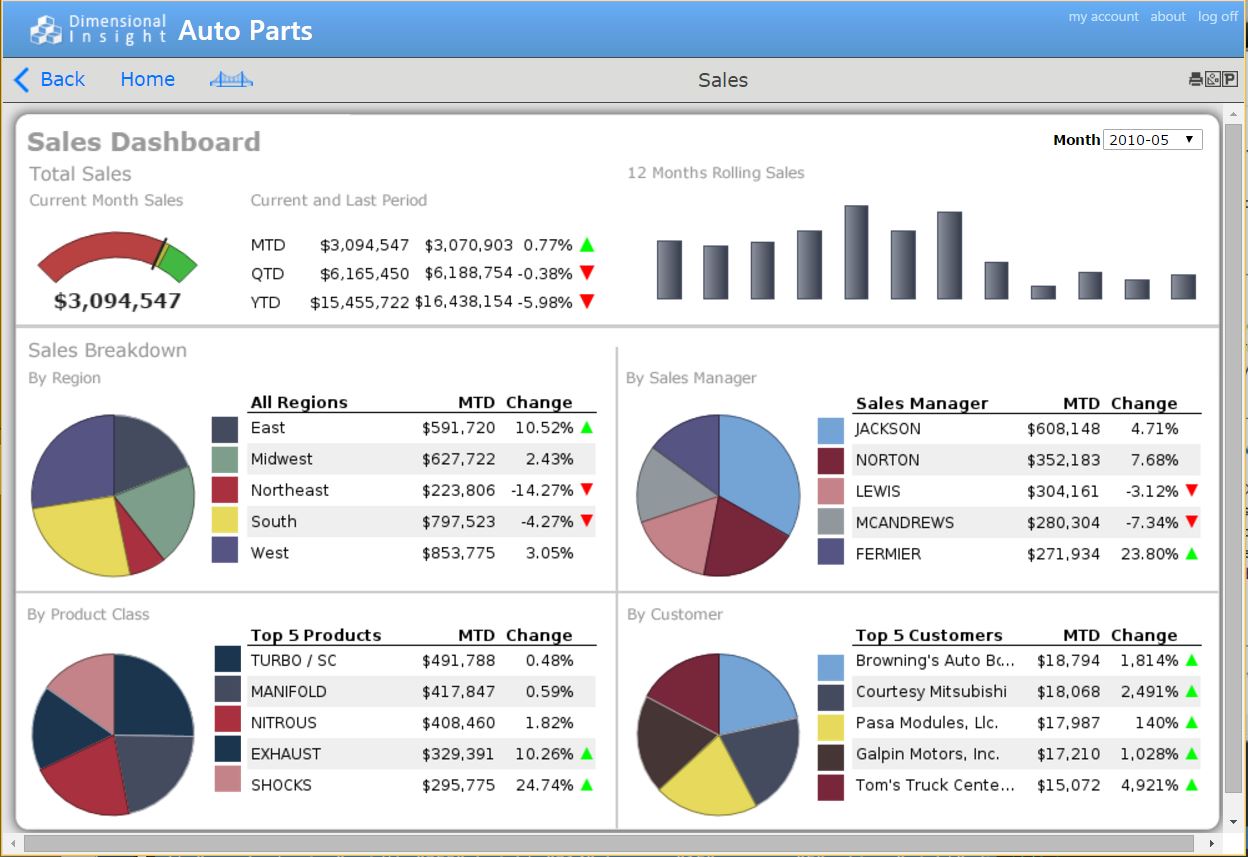The width and height of the screenshot is (1248, 857).
Task: Click the bridge icon next to Home
Action: 231,80
